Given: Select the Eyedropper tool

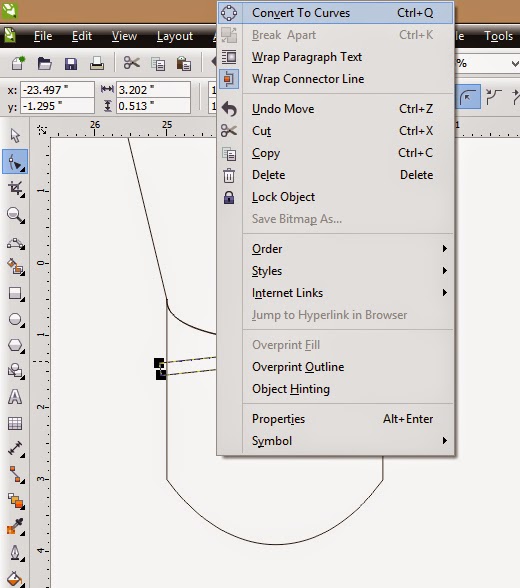Looking at the screenshot, I should pyautogui.click(x=15, y=526).
